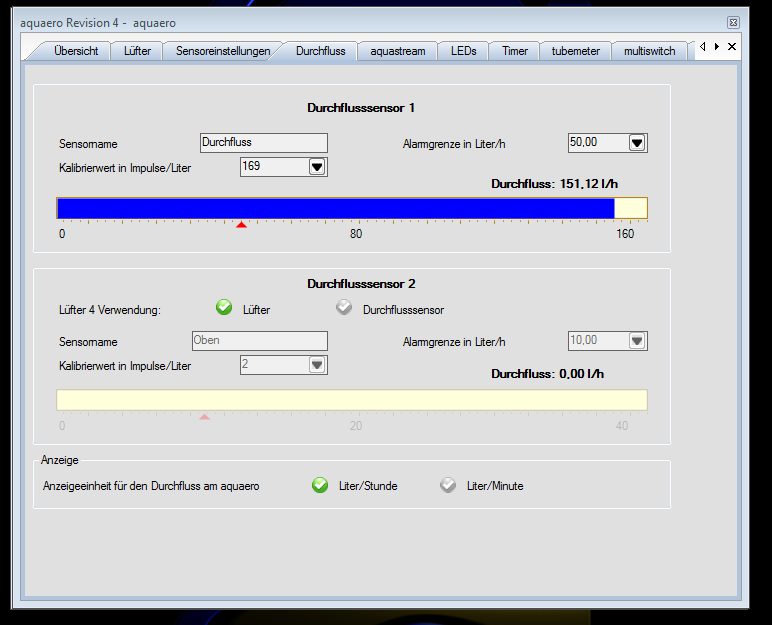772x625 pixels.
Task: Select Durchflusssensor option for Lüfter 4 Verwendung
Action: (344, 307)
